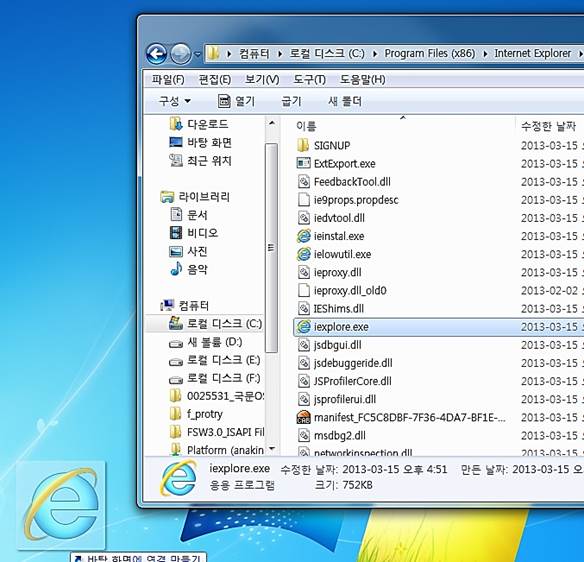Screen dimensions: 584x562
Task: Open the 편집(E) menu
Action: pyautogui.click(x=215, y=79)
